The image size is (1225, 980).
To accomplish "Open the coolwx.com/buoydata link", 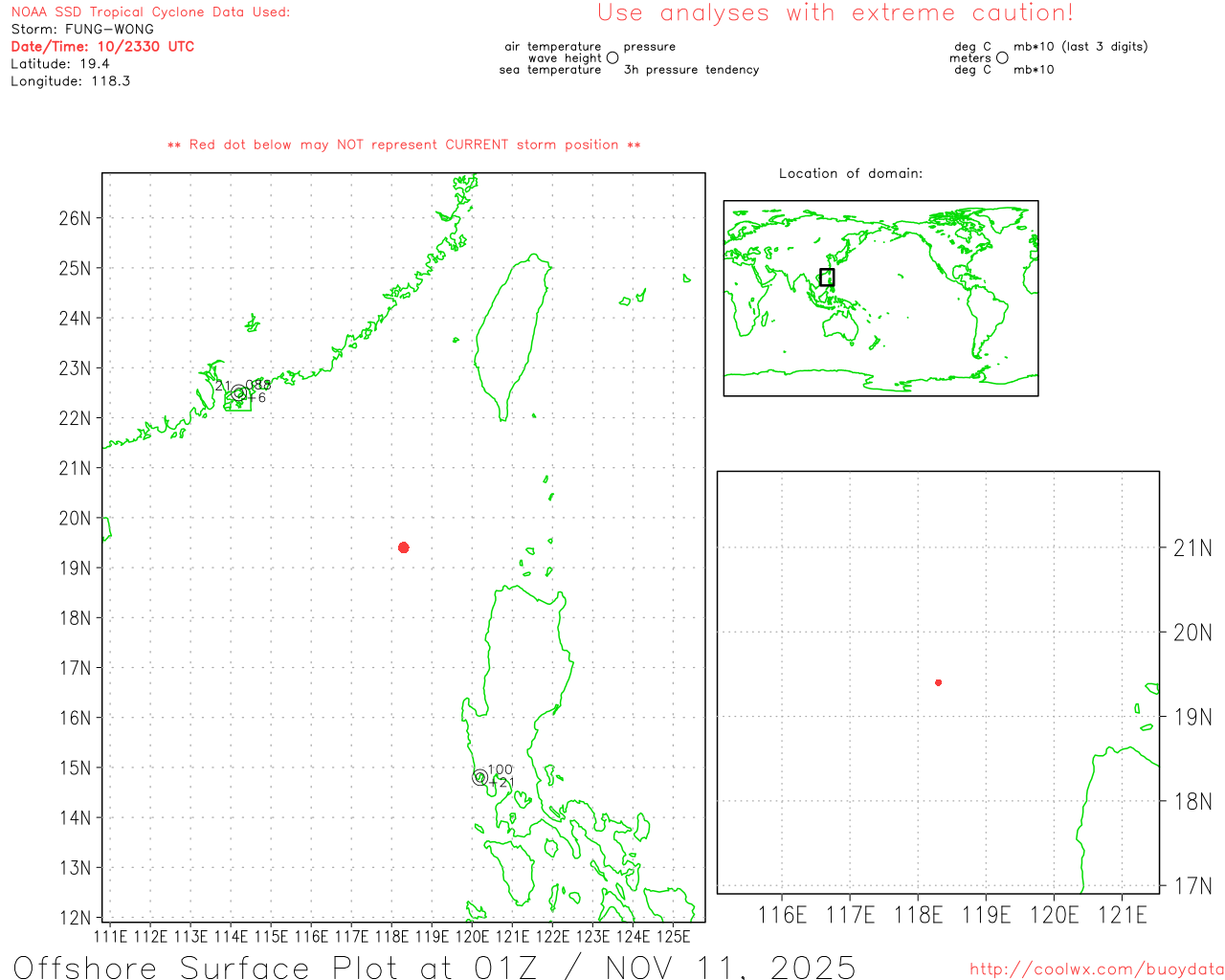I will pos(1096,969).
